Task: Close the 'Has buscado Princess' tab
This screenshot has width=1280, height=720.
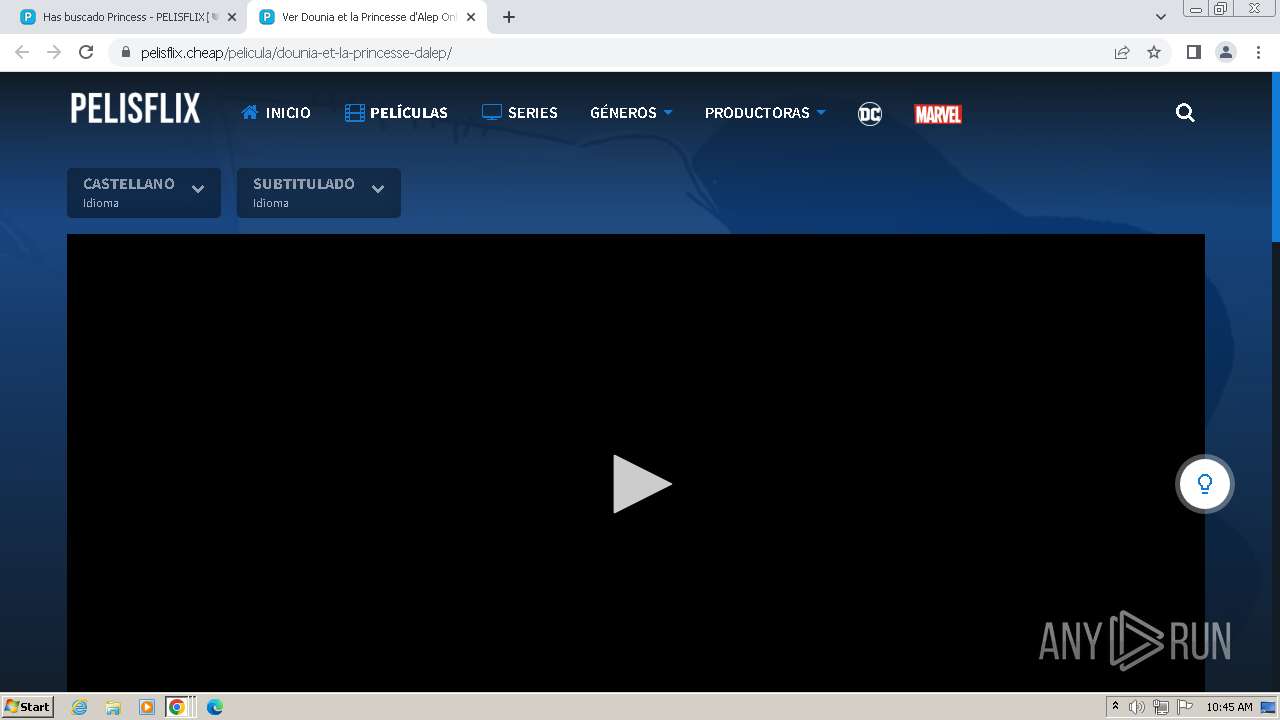Action: [x=232, y=17]
